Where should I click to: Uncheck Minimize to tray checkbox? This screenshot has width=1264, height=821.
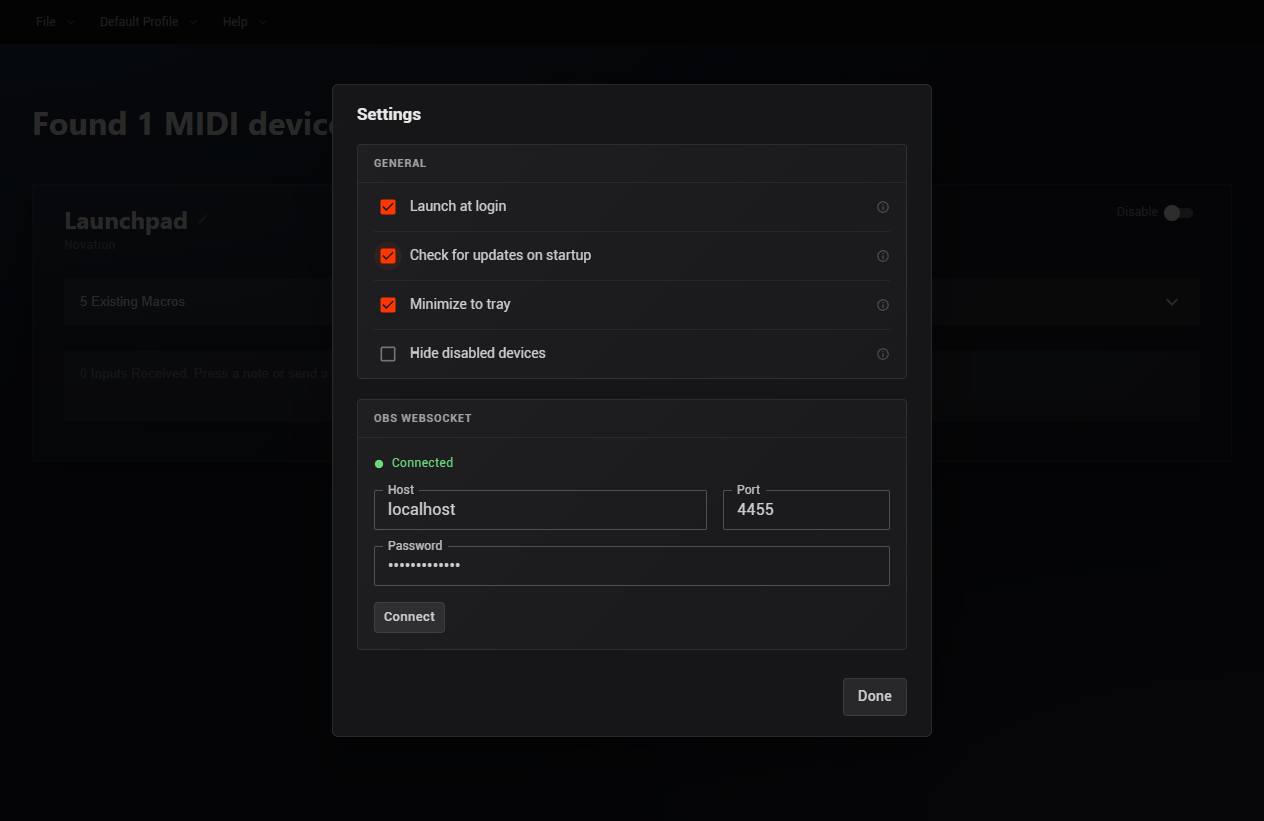point(388,305)
